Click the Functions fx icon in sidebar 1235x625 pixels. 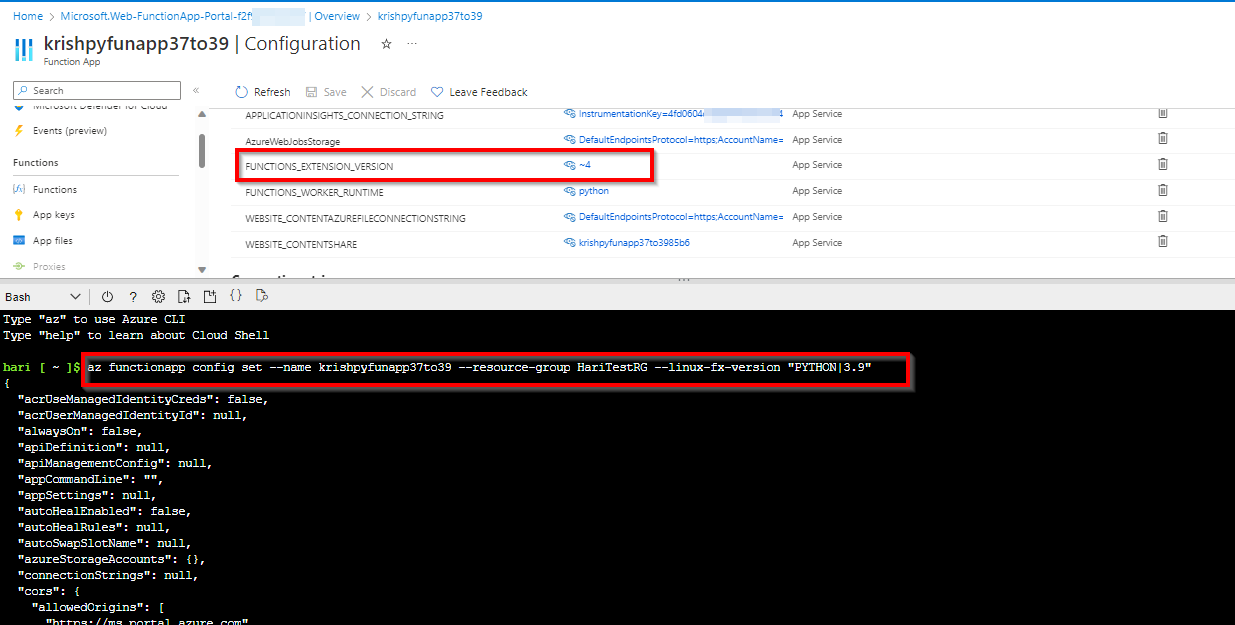pos(19,190)
